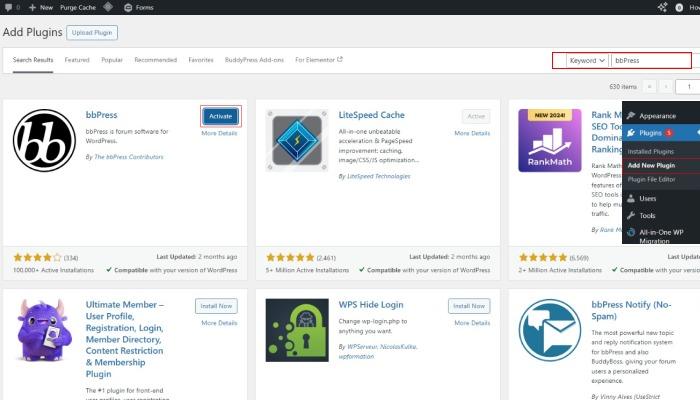
Task: Open the WPS Hide Login title link
Action: click(x=371, y=304)
